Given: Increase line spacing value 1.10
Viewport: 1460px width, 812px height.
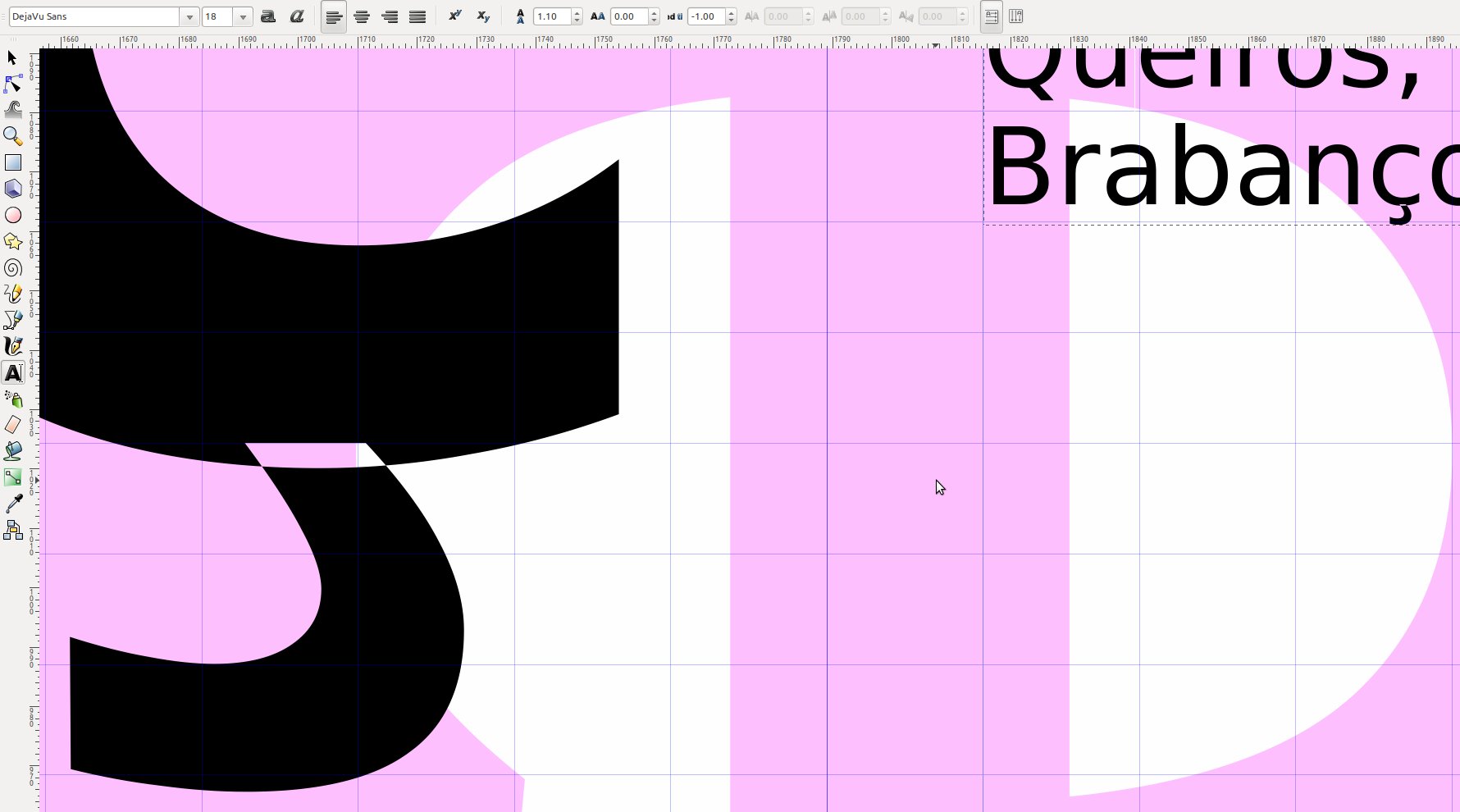Looking at the screenshot, I should [577, 12].
